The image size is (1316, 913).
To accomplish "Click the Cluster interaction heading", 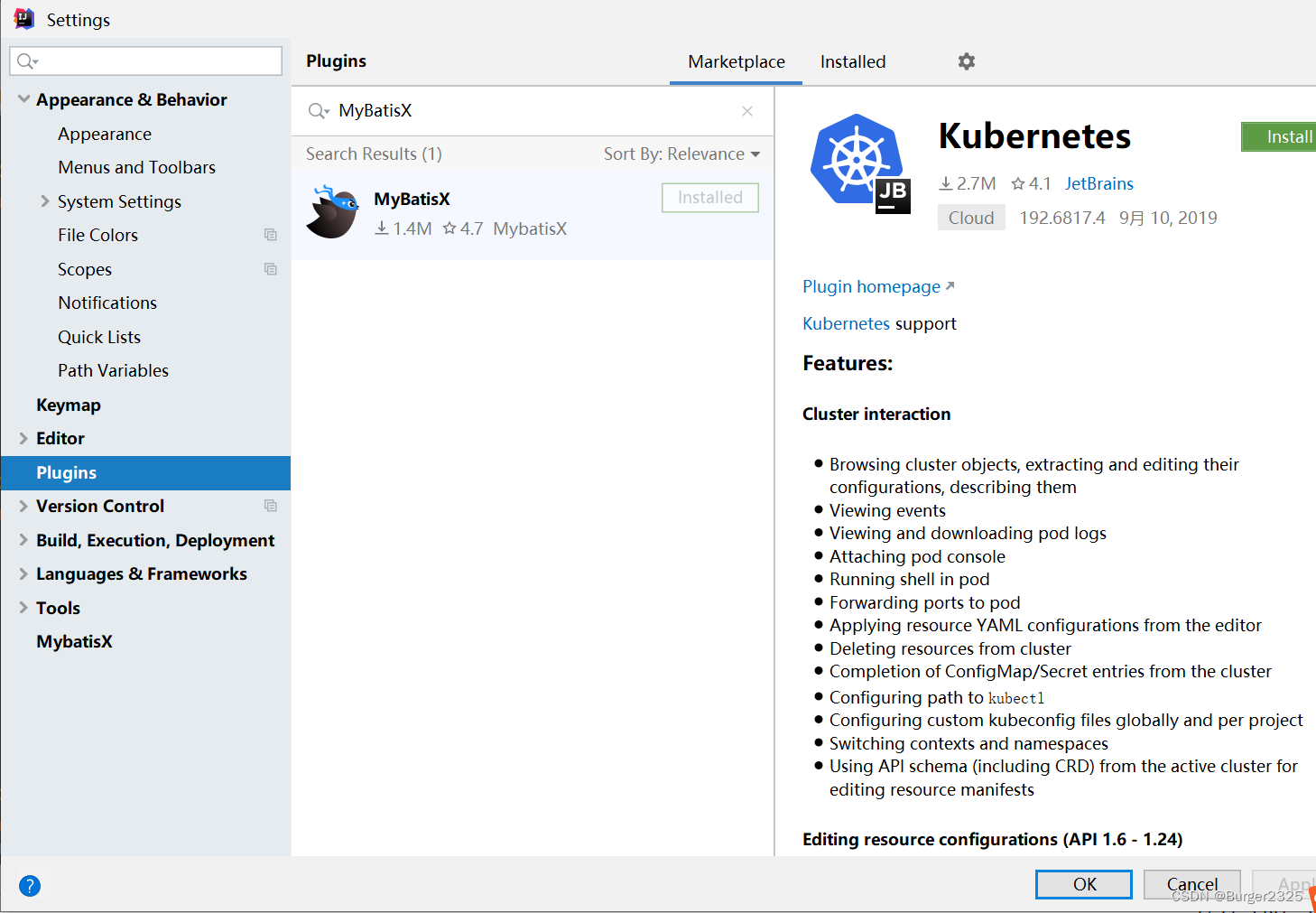I will (876, 414).
